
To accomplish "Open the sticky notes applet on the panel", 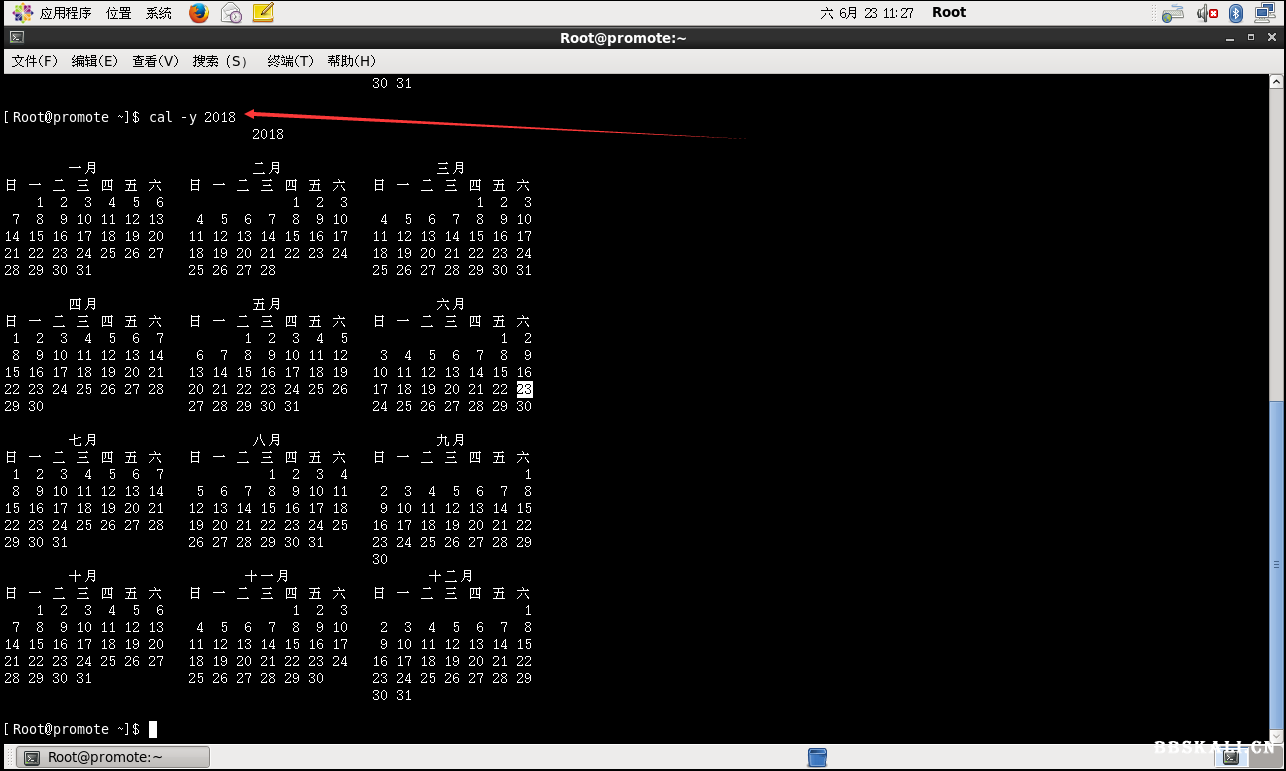I will pyautogui.click(x=263, y=12).
